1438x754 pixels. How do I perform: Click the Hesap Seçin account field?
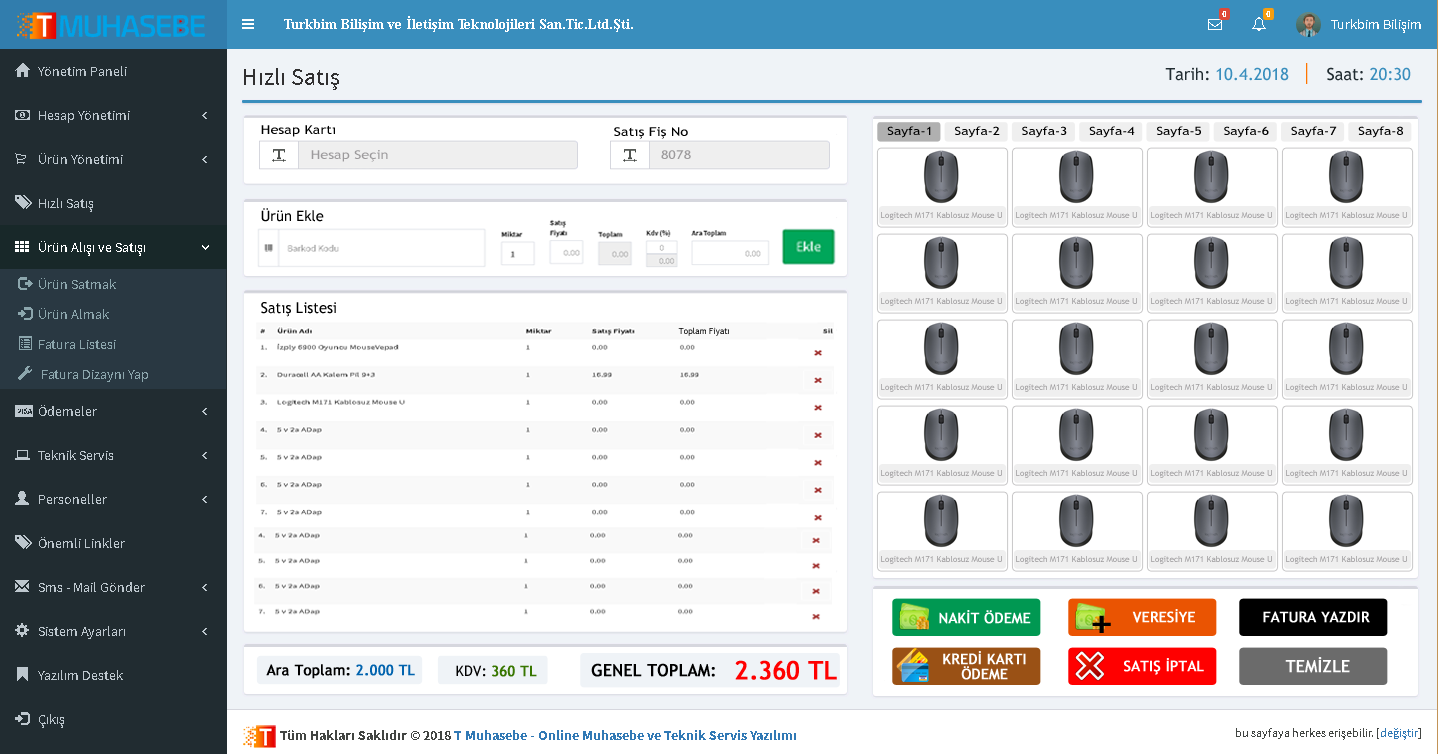point(438,155)
